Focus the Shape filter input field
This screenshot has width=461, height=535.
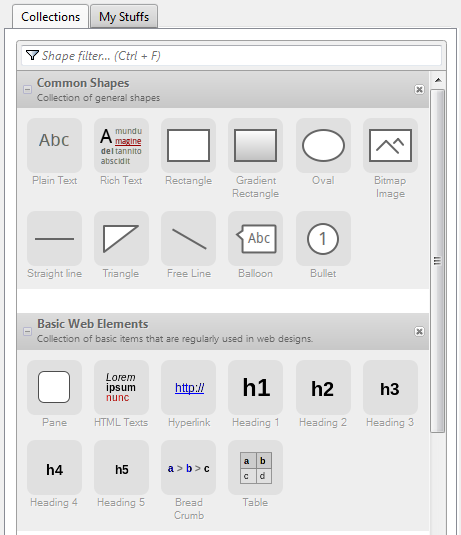point(231,56)
